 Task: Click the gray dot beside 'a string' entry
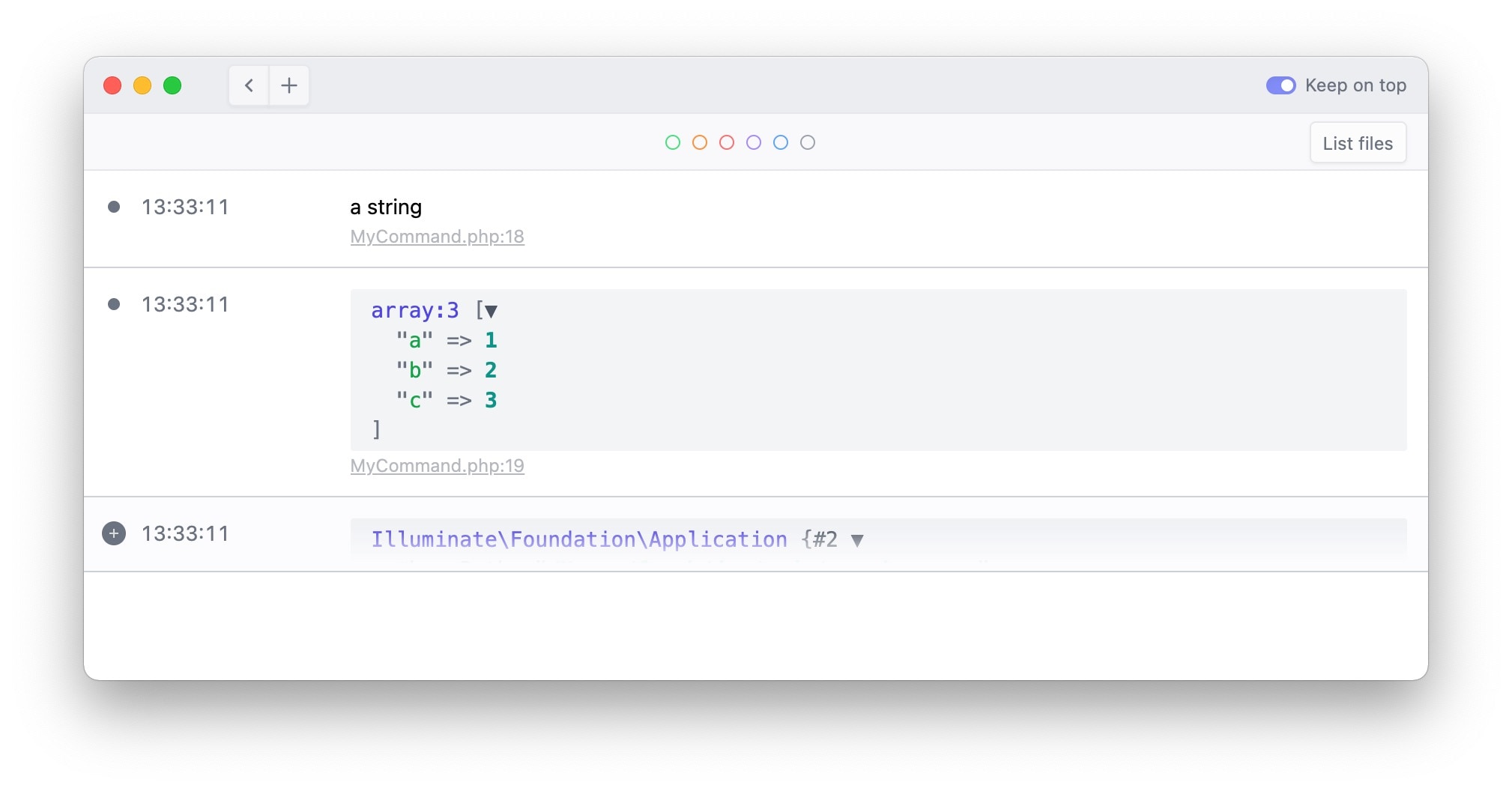point(114,207)
